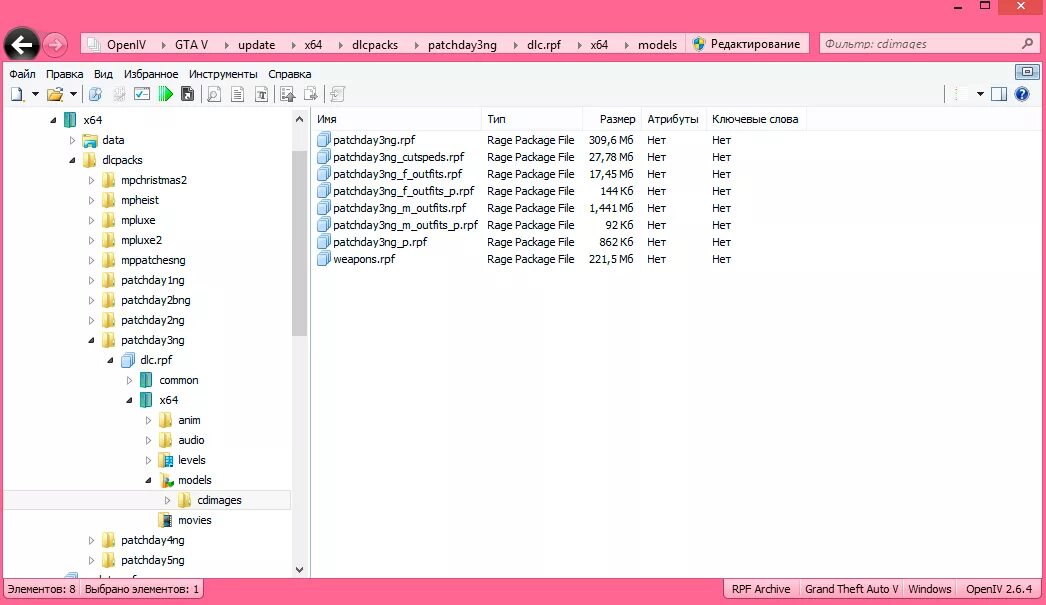Open the Избранное menu

pos(151,74)
